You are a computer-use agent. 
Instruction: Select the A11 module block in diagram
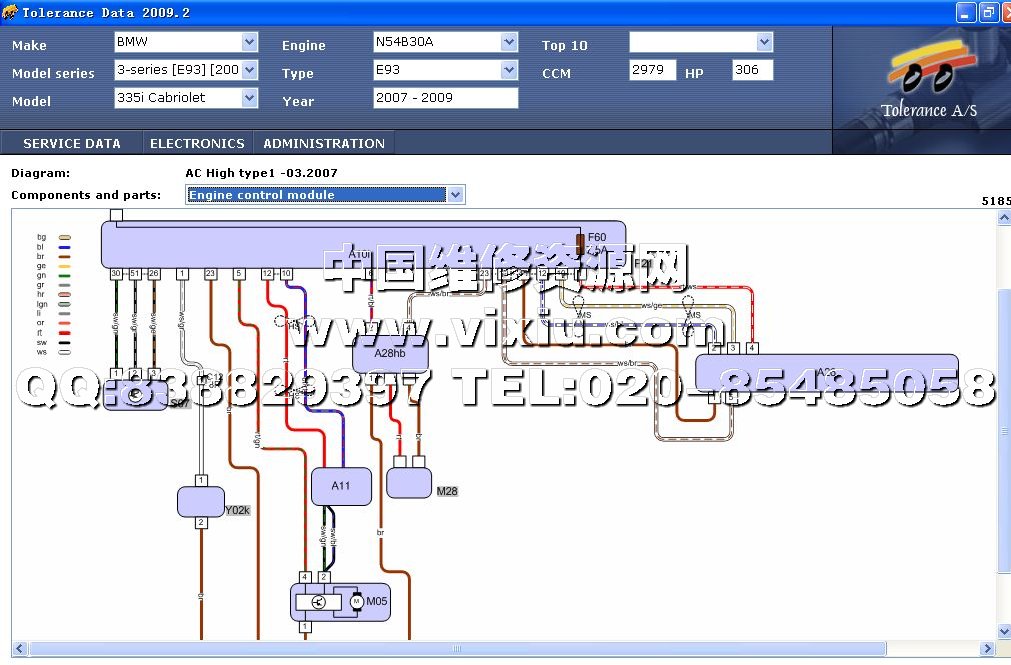pyautogui.click(x=341, y=486)
